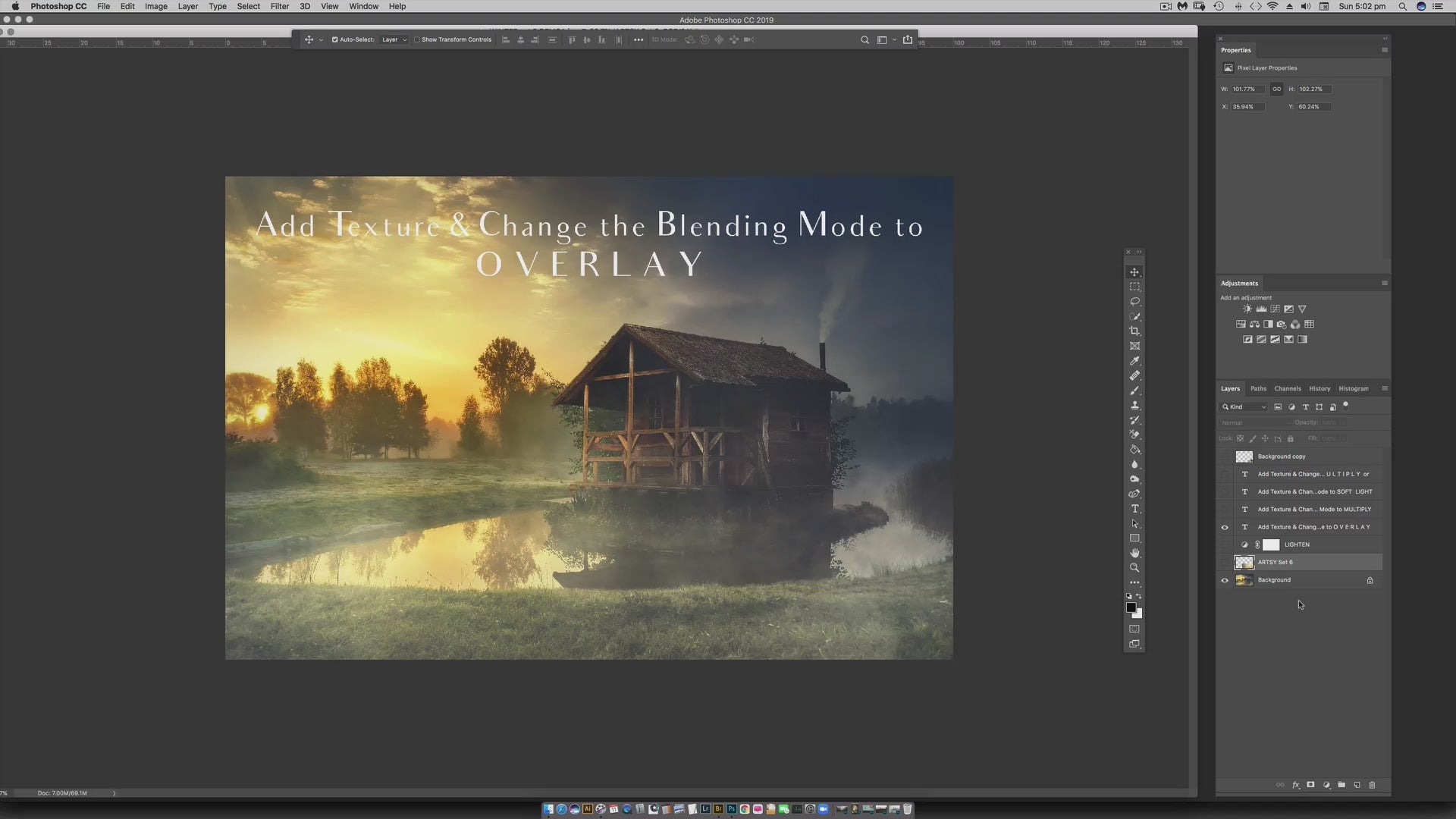Select the Crop tool
Image resolution: width=1456 pixels, height=819 pixels.
pos(1134,331)
